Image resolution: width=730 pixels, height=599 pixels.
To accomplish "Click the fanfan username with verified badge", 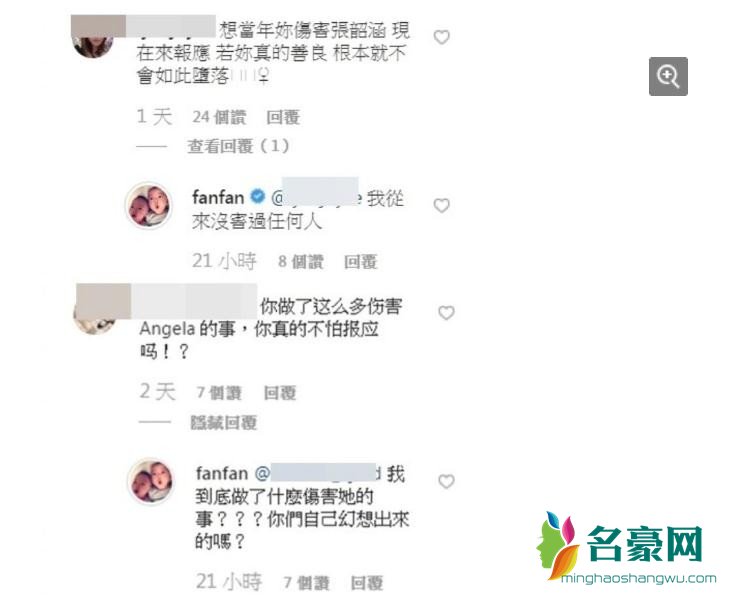I will pyautogui.click(x=218, y=197).
